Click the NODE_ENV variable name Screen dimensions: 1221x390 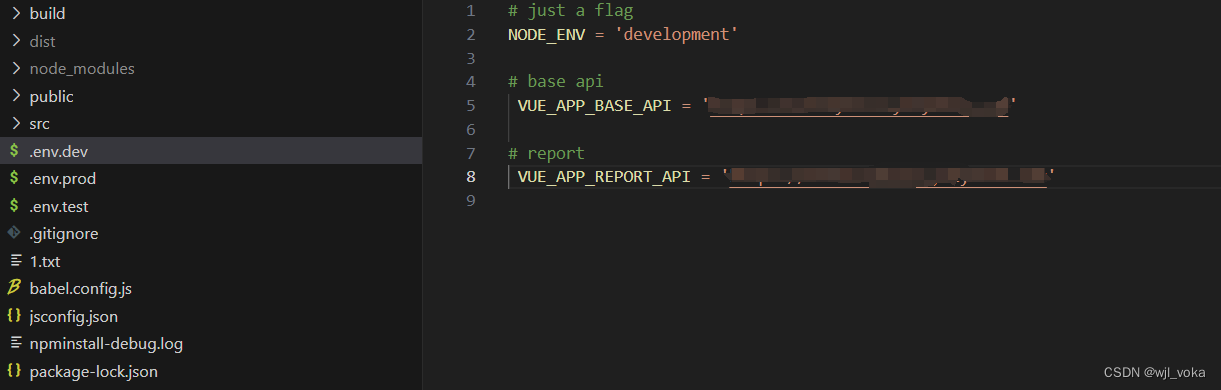pos(546,35)
